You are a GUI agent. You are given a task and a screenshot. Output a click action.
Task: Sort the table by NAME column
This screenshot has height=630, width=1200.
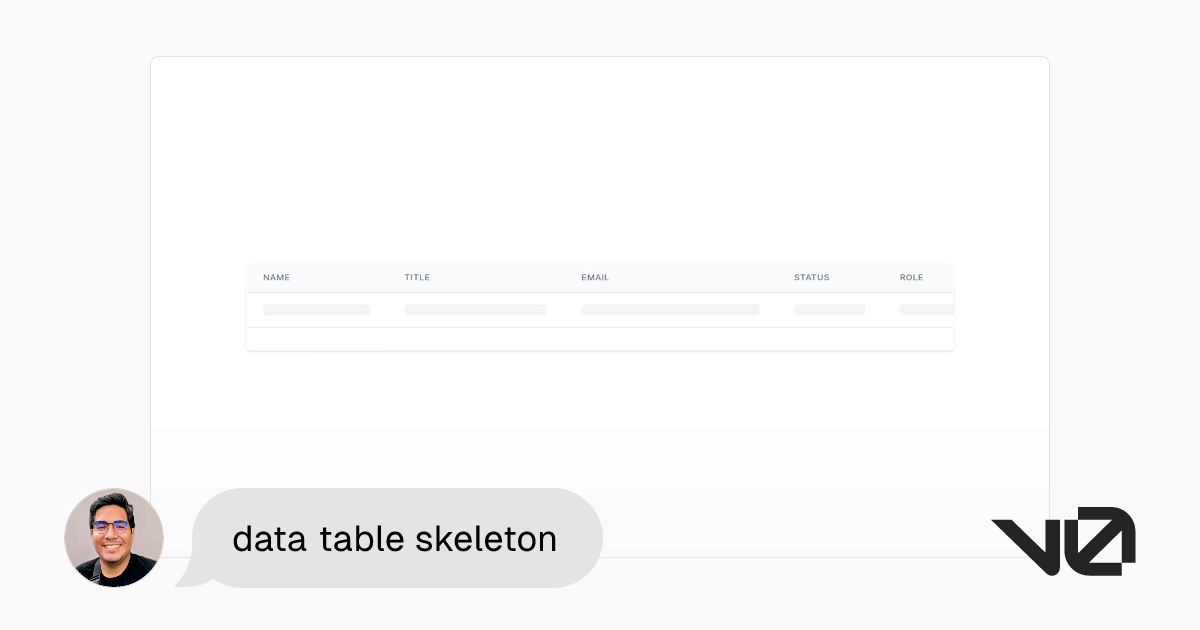[x=276, y=277]
